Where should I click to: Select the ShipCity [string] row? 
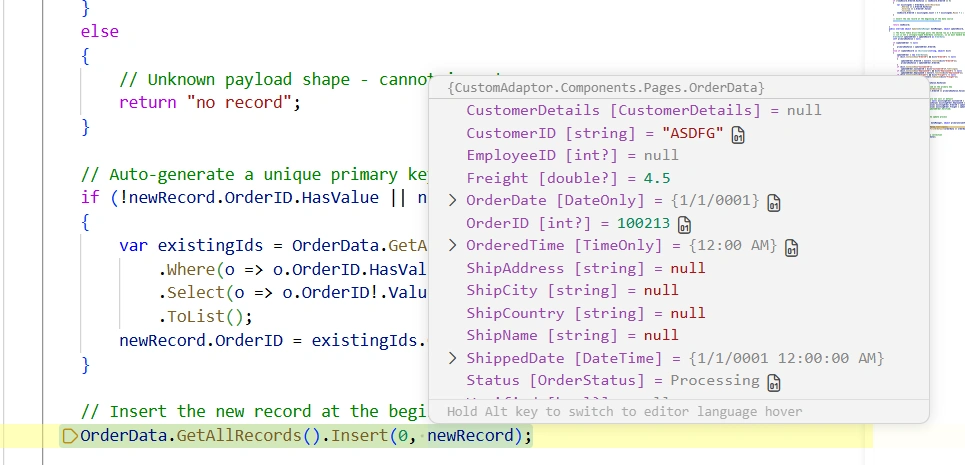[572, 290]
